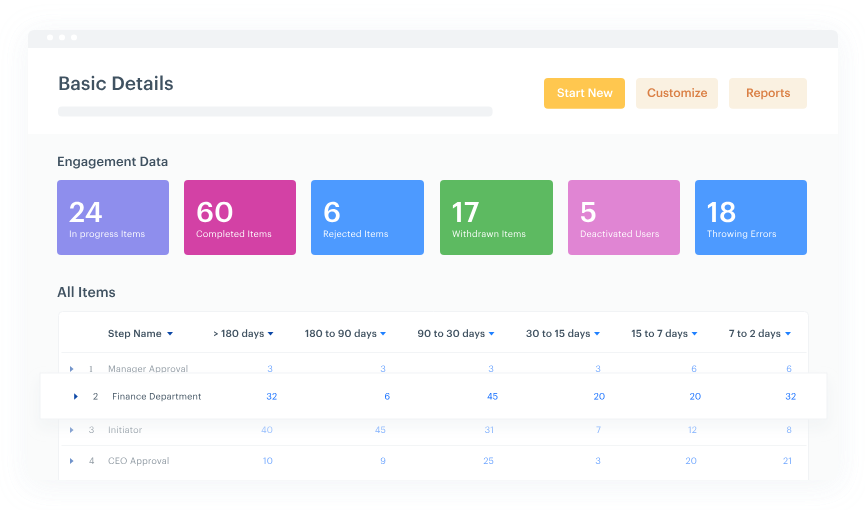The image size is (865, 510).
Task: Open the 180 to 90 days dropdown
Action: (384, 334)
